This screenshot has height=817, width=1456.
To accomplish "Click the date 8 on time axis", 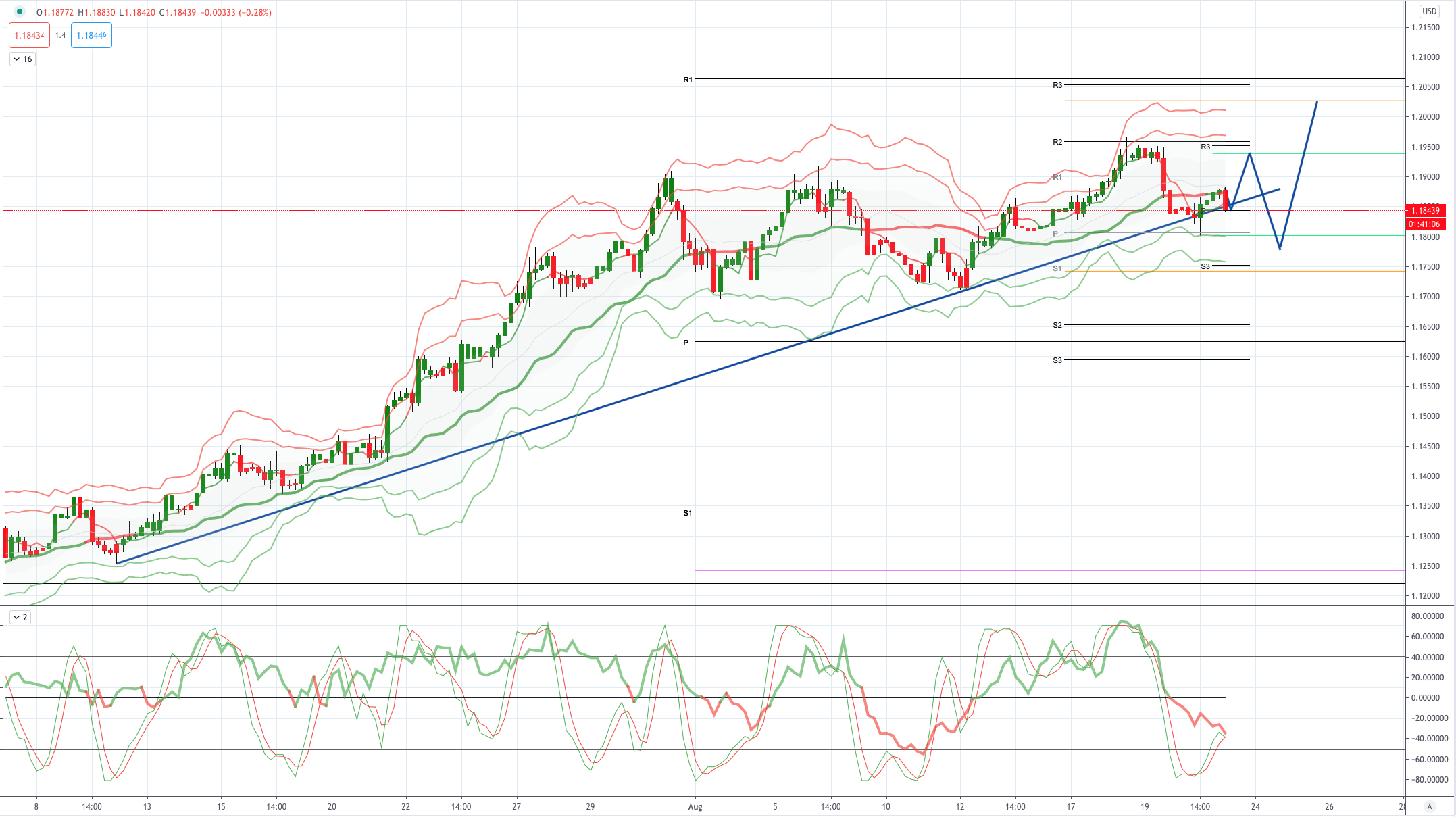I will [x=36, y=806].
